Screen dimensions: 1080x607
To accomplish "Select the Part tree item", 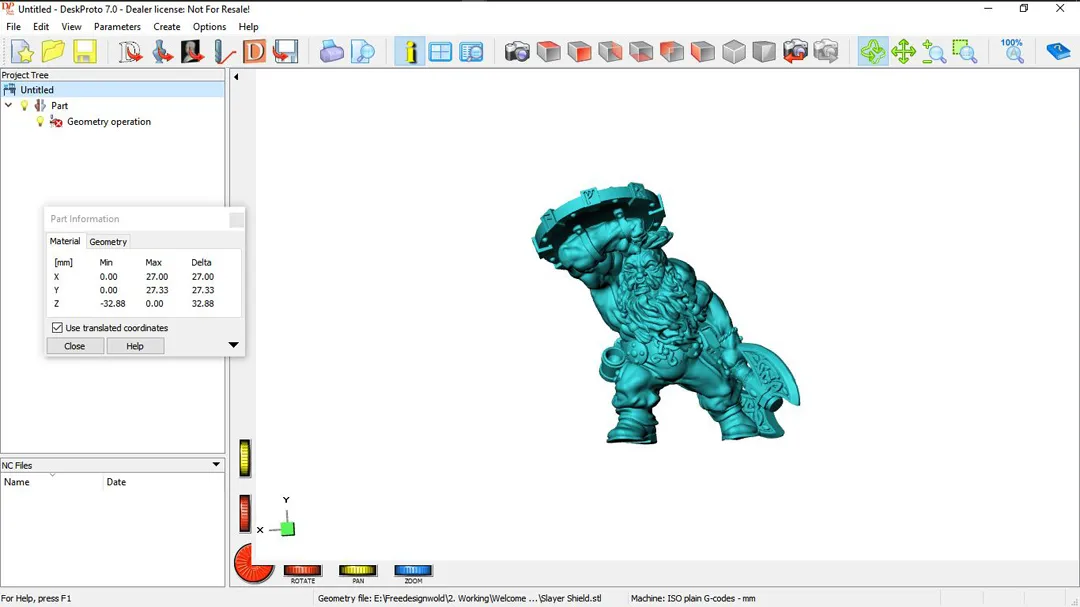I will point(59,105).
